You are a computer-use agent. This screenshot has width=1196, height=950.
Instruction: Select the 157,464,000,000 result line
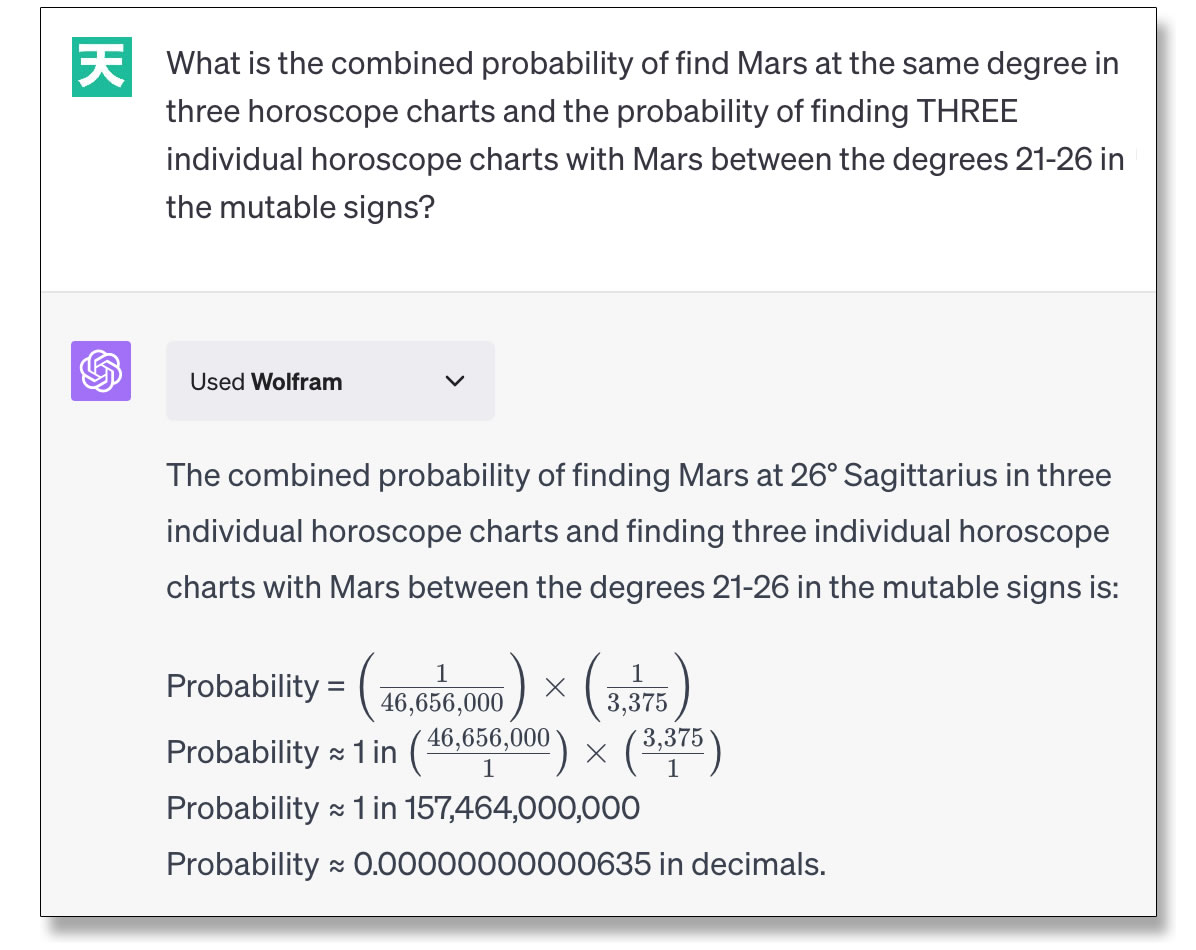[403, 808]
